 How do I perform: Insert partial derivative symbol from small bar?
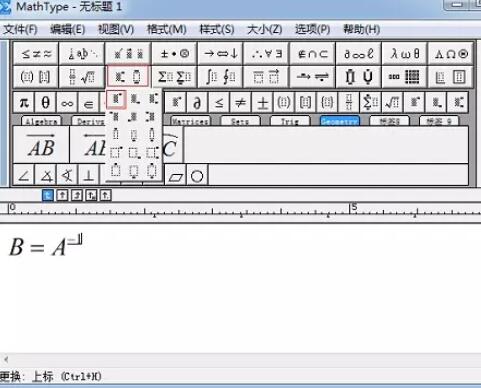[x=197, y=102]
